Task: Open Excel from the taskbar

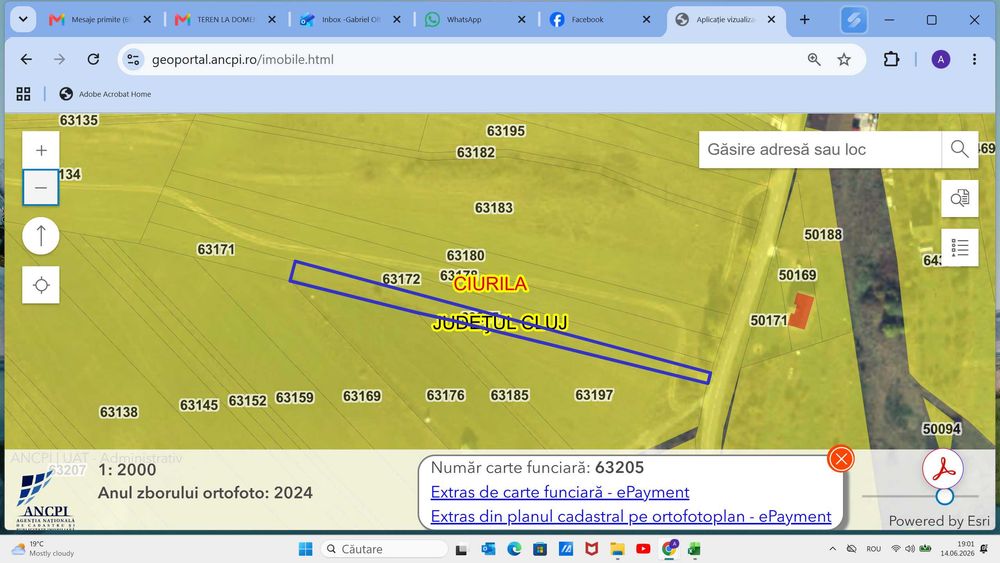Action: pos(694,549)
